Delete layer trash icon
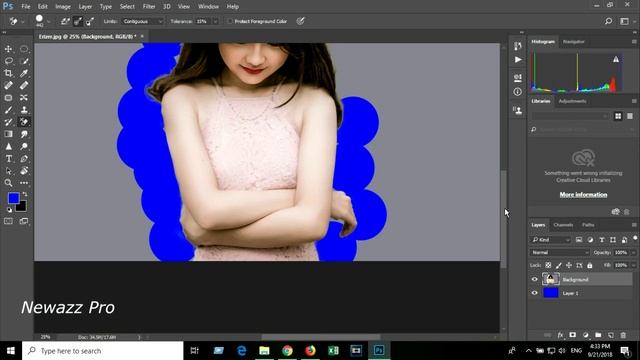The image size is (640, 360). [x=623, y=335]
